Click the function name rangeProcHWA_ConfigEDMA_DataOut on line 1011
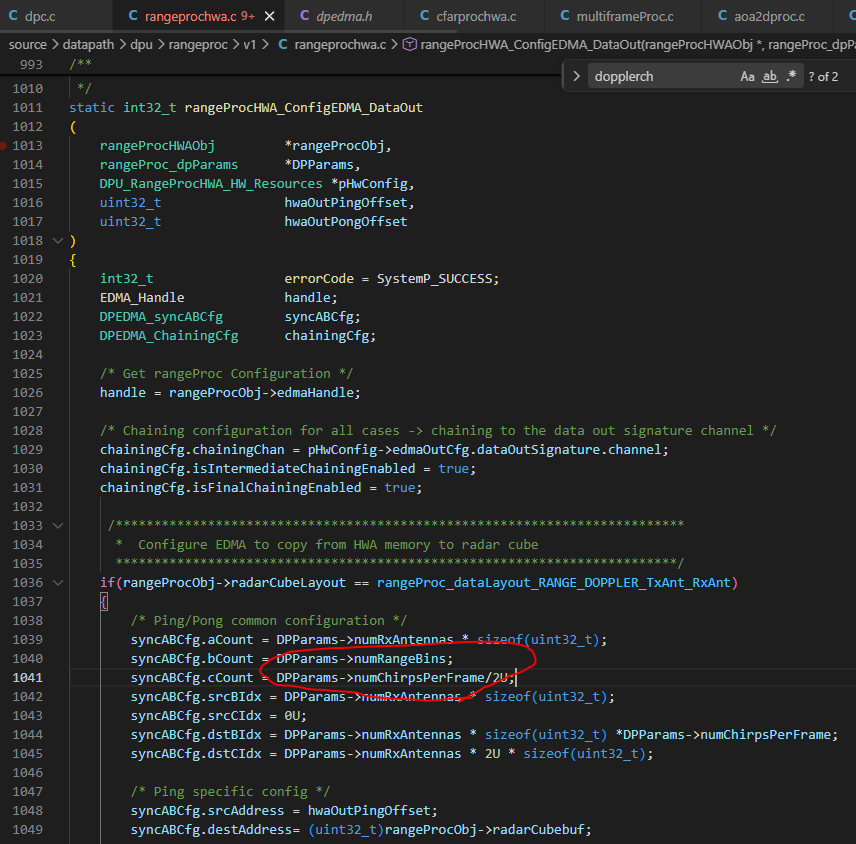856x844 pixels. [304, 108]
